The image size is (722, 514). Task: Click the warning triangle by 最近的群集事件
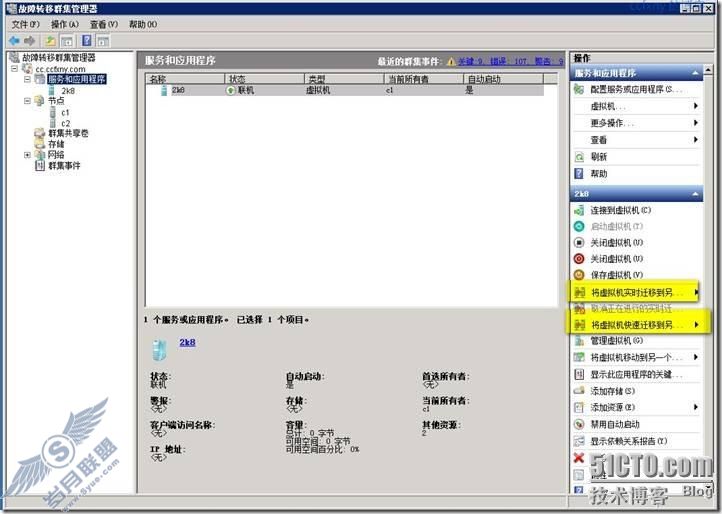point(451,61)
